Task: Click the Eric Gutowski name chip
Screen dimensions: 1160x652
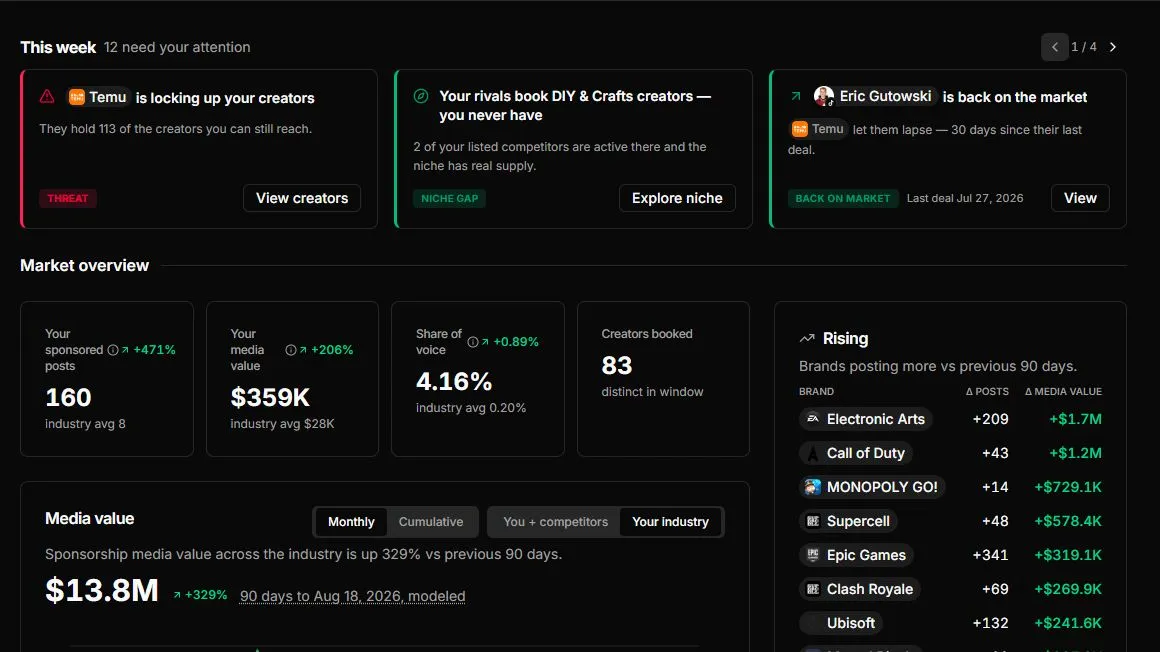Action: pyautogui.click(x=875, y=96)
